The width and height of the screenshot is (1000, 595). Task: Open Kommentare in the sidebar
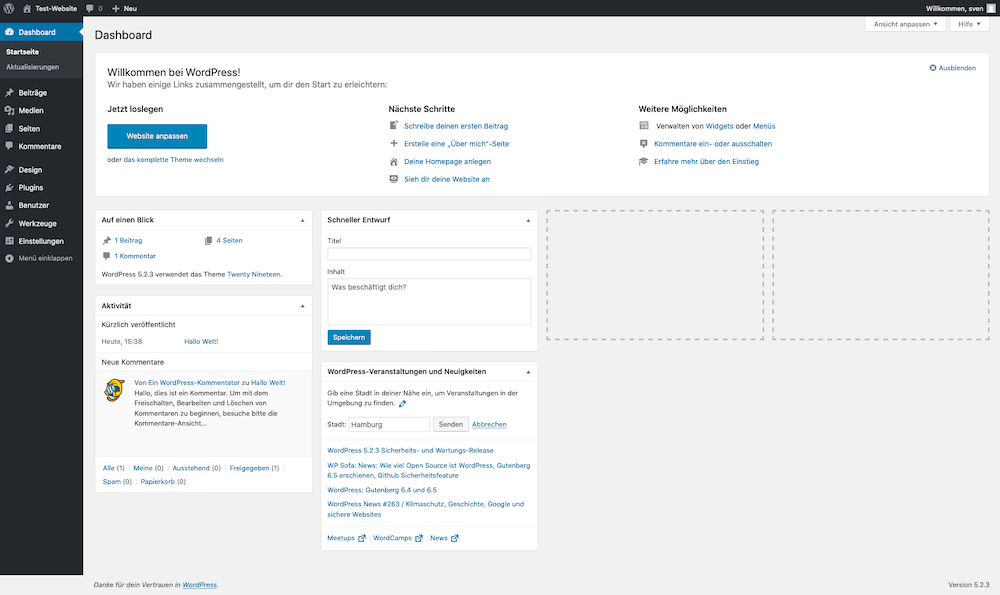pyautogui.click(x=41, y=146)
